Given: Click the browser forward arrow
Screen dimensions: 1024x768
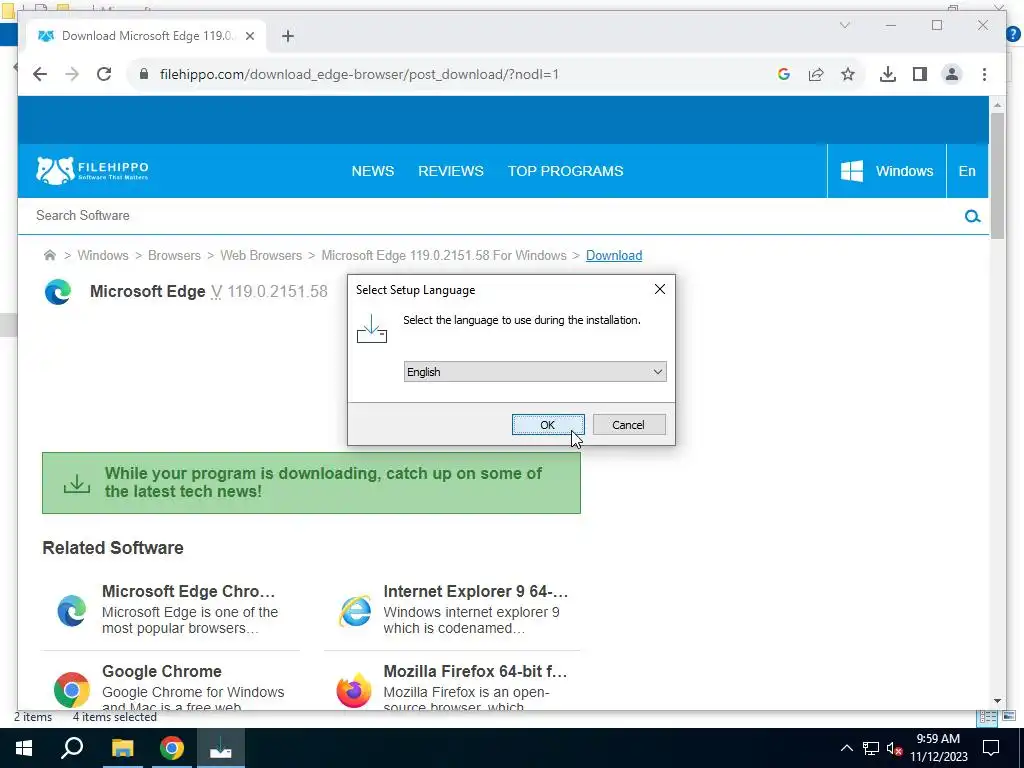Looking at the screenshot, I should [72, 74].
